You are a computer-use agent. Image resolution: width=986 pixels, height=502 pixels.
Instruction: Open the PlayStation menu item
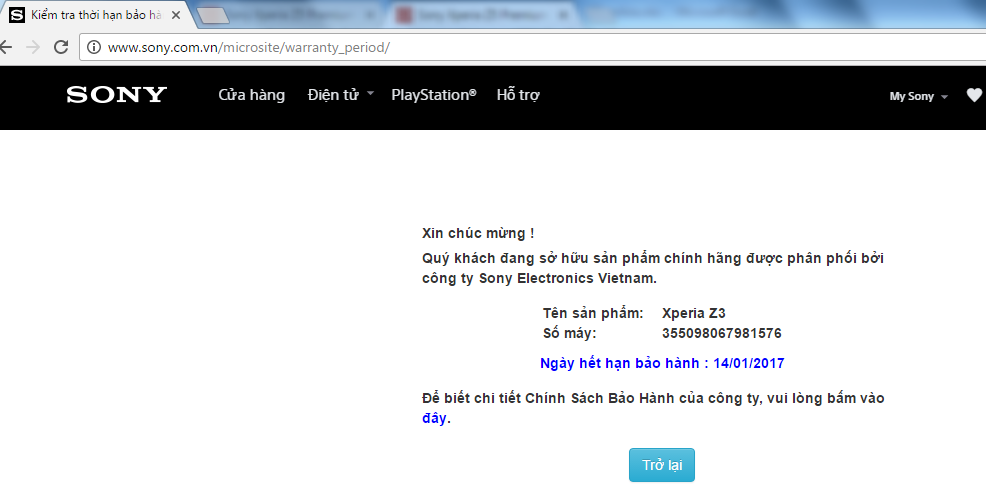pos(434,95)
